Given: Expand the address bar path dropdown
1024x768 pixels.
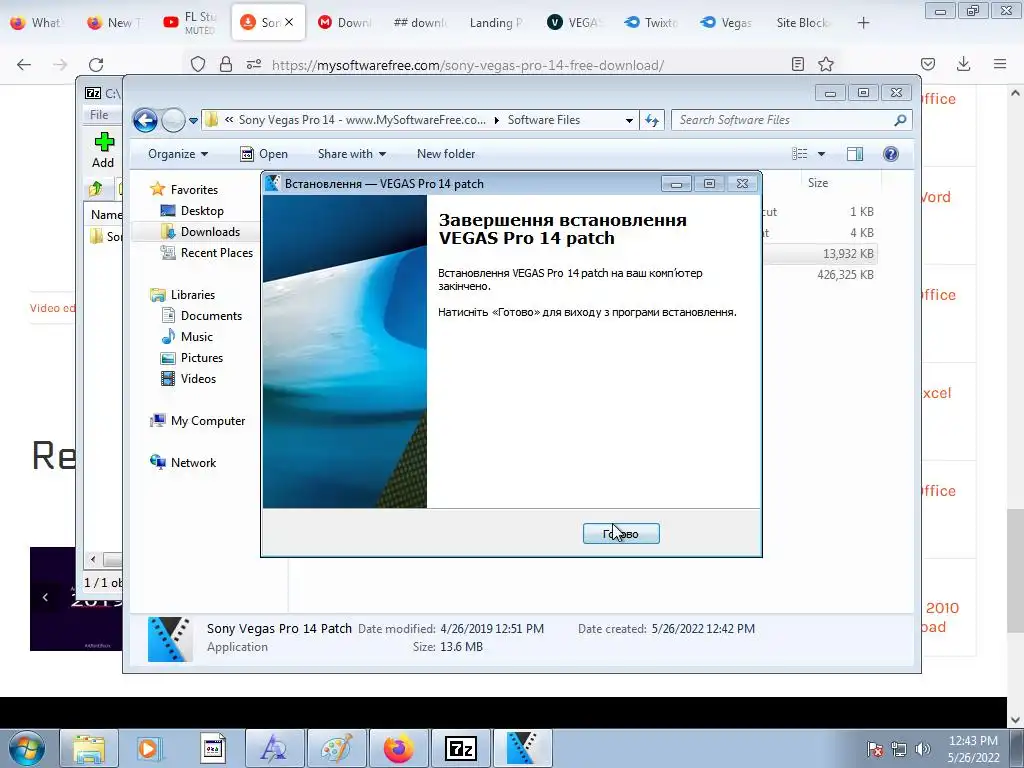Looking at the screenshot, I should click(629, 120).
